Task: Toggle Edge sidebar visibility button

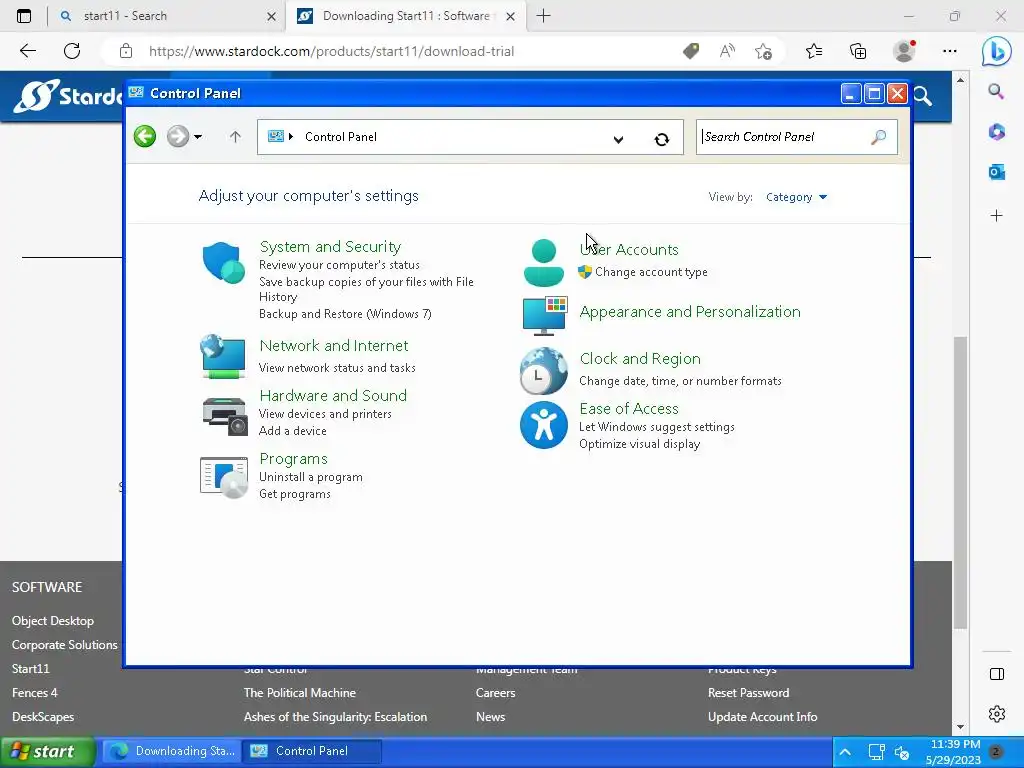Action: click(997, 674)
